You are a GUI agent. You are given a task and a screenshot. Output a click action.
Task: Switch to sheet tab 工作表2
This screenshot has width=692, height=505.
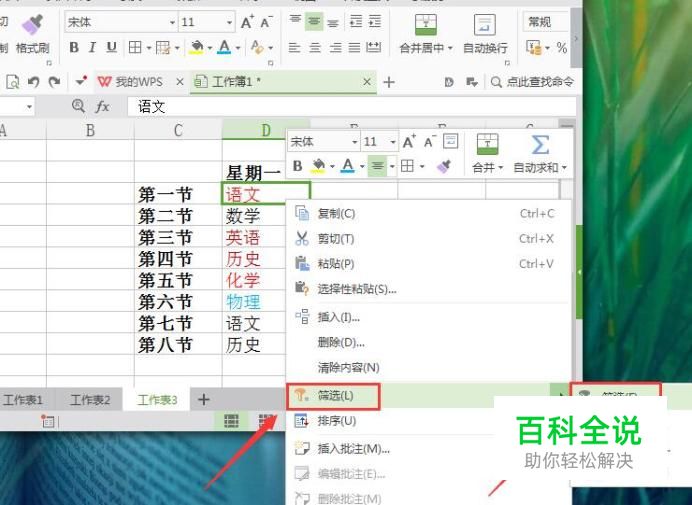[90, 400]
